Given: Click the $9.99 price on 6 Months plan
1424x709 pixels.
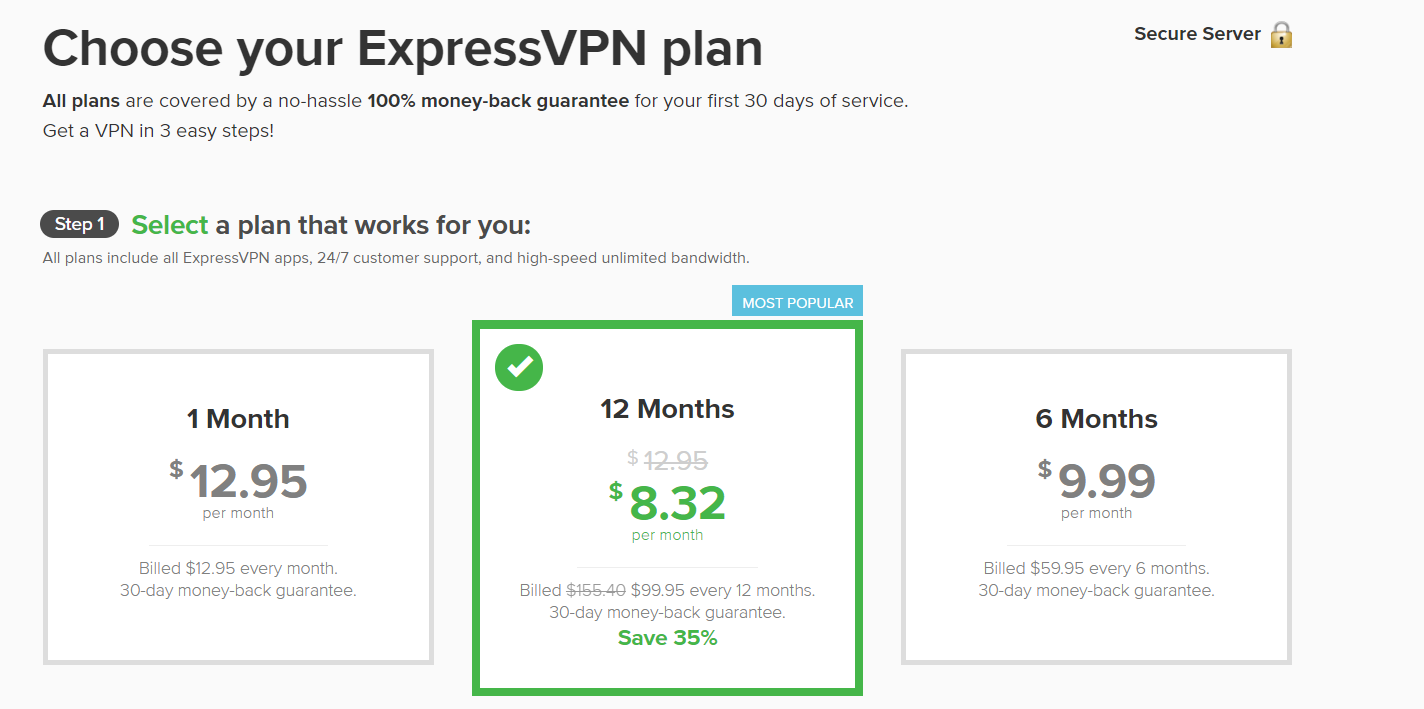Looking at the screenshot, I should point(1106,481).
